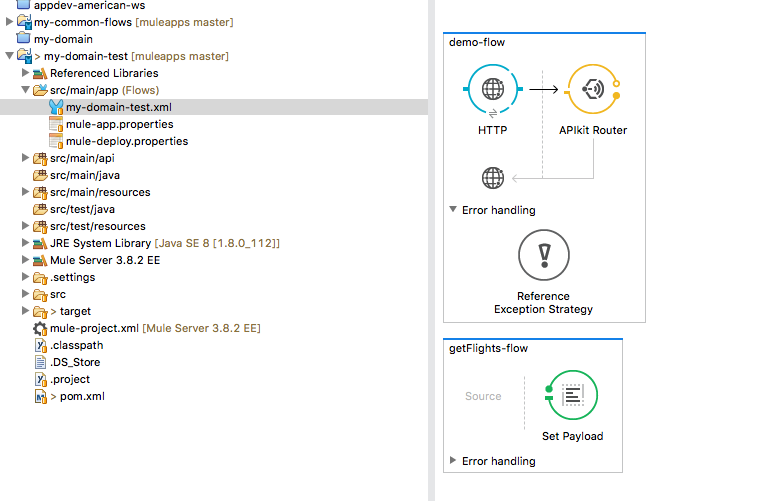
Task: Select the mule-project.xml label
Action: (x=94, y=329)
